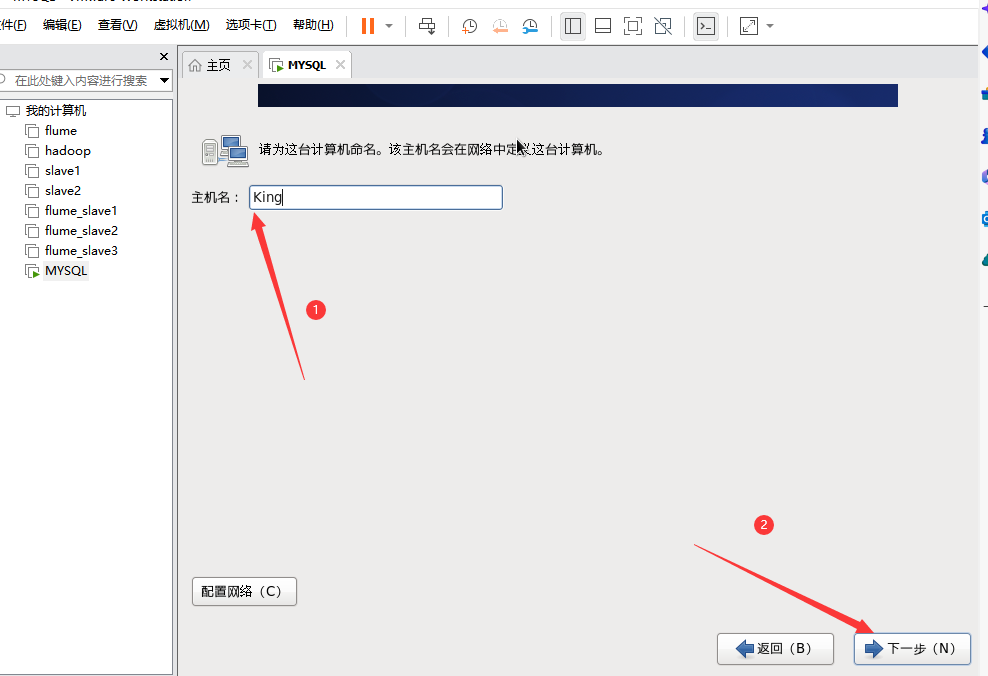
Task: Select the flume virtual machine
Action: (x=60, y=131)
